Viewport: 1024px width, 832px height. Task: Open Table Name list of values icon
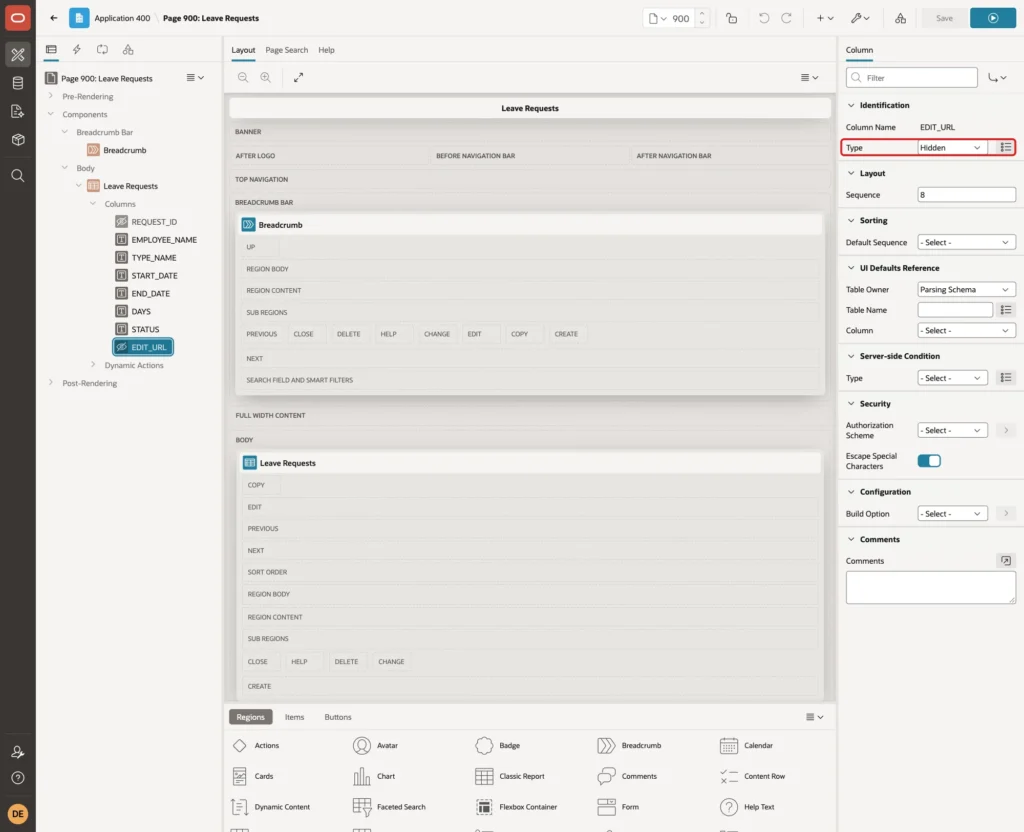(x=1006, y=310)
